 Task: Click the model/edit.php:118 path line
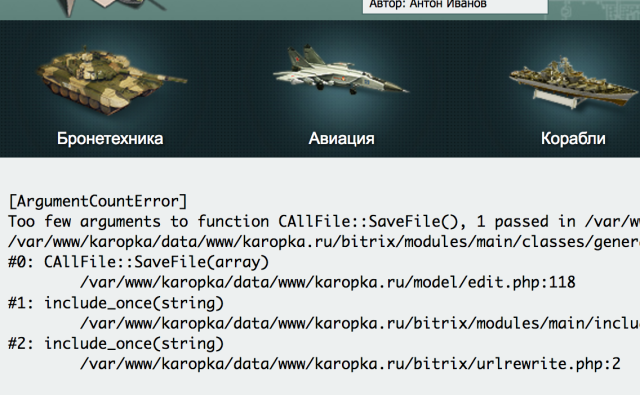tap(328, 282)
